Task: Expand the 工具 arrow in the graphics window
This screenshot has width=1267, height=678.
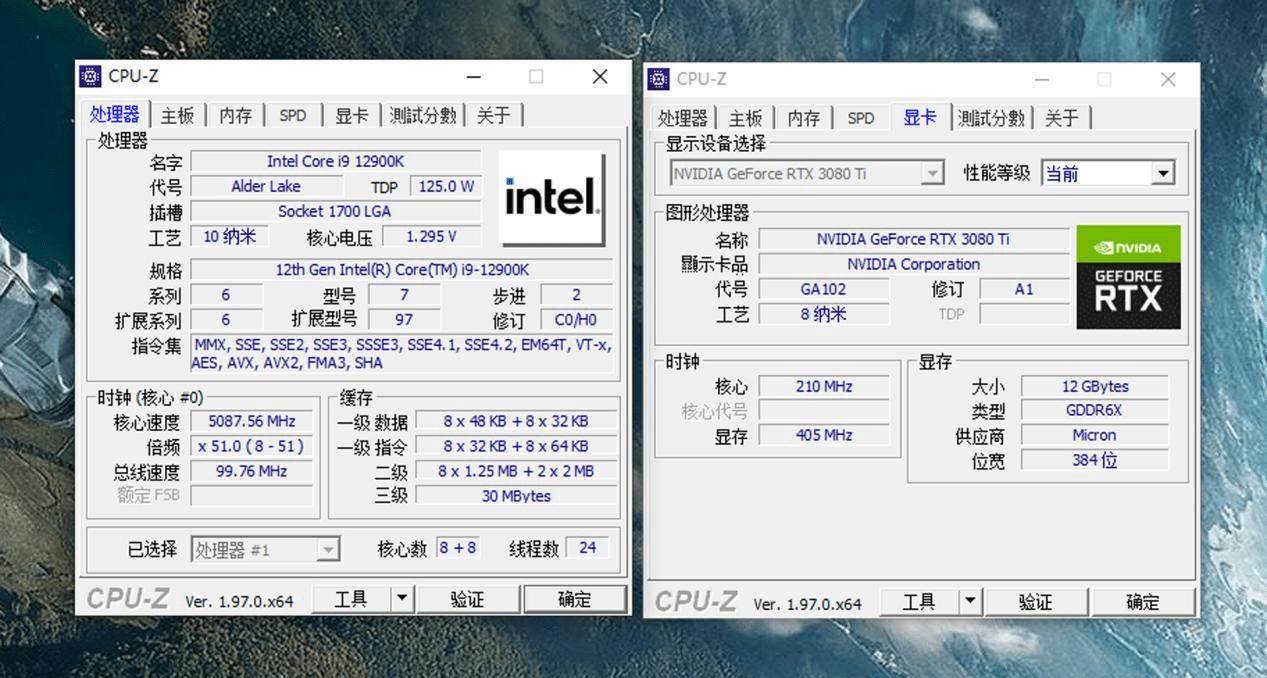Action: [969, 601]
